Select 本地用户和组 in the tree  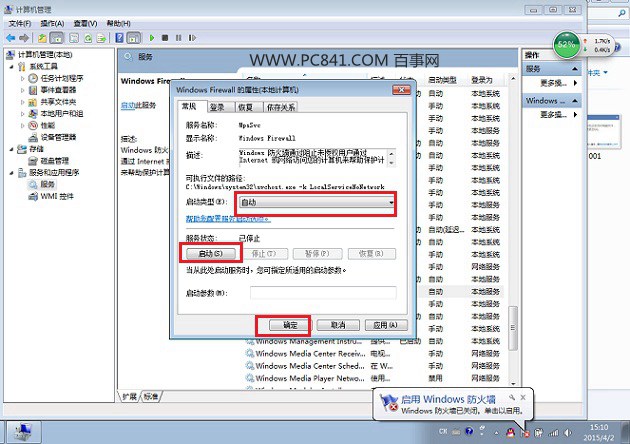(62, 114)
